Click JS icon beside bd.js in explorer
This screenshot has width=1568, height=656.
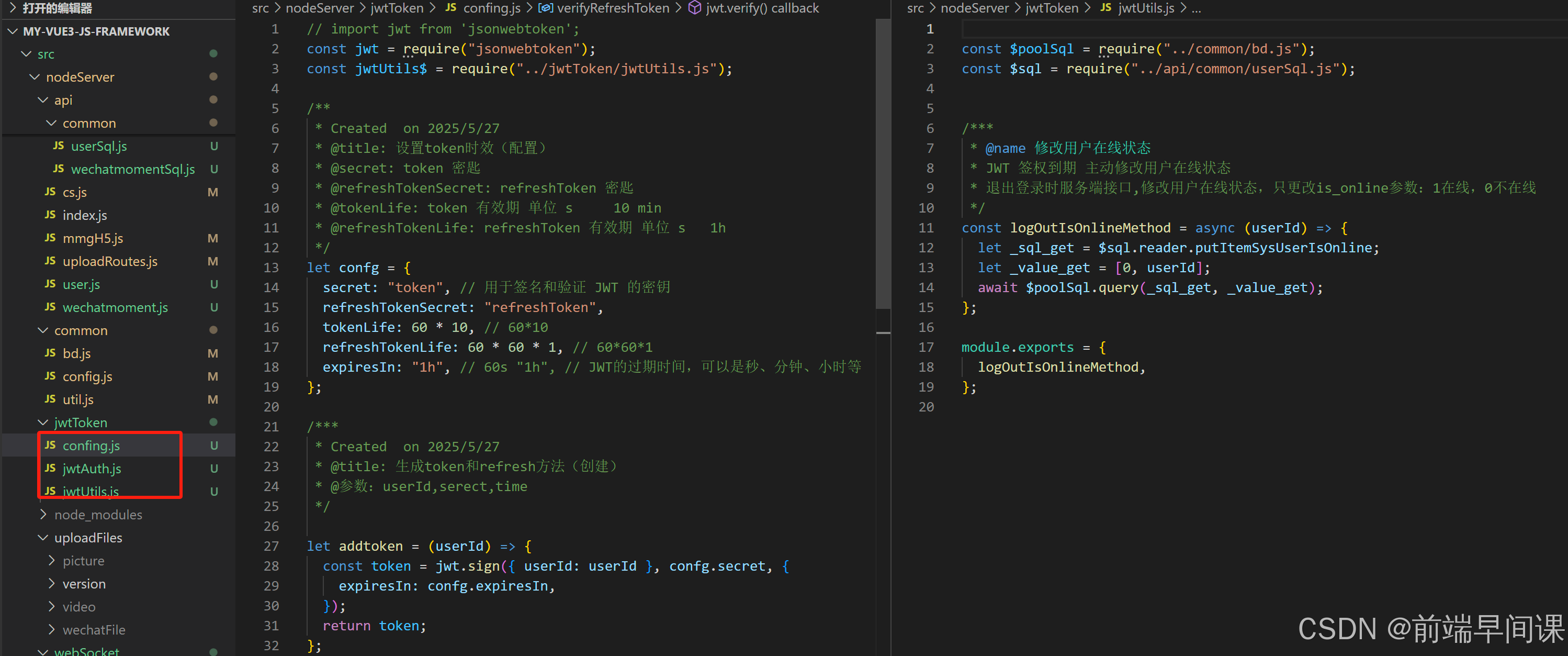click(x=50, y=353)
